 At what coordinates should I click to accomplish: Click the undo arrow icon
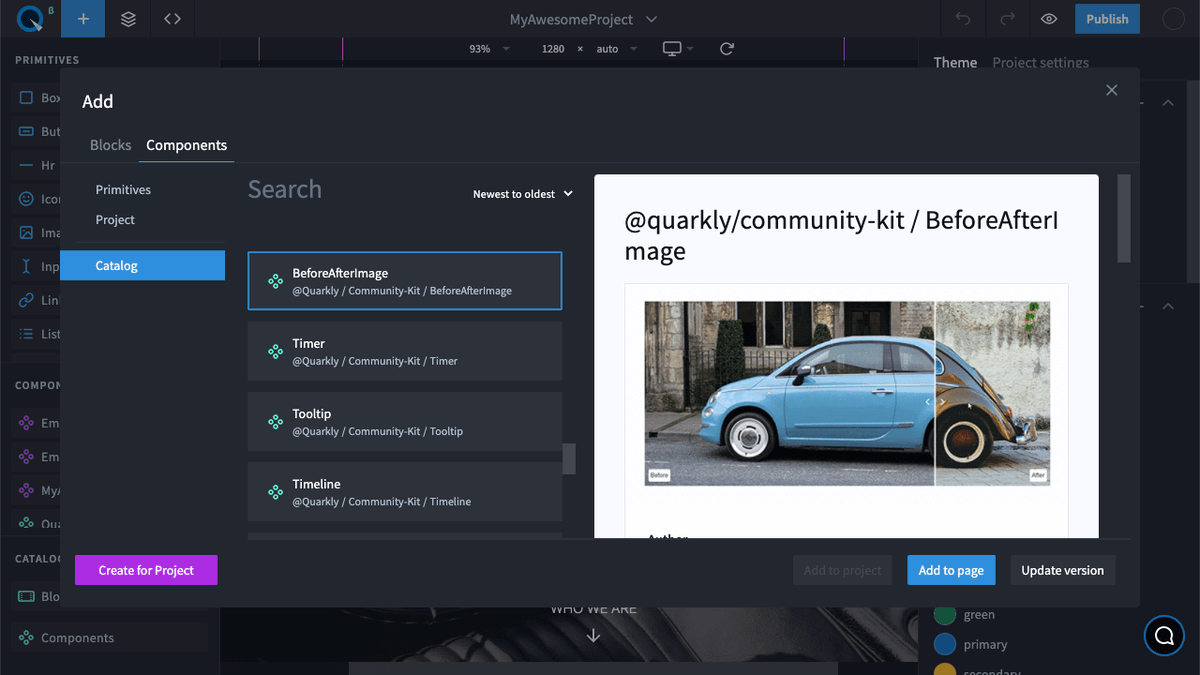pyautogui.click(x=961, y=18)
